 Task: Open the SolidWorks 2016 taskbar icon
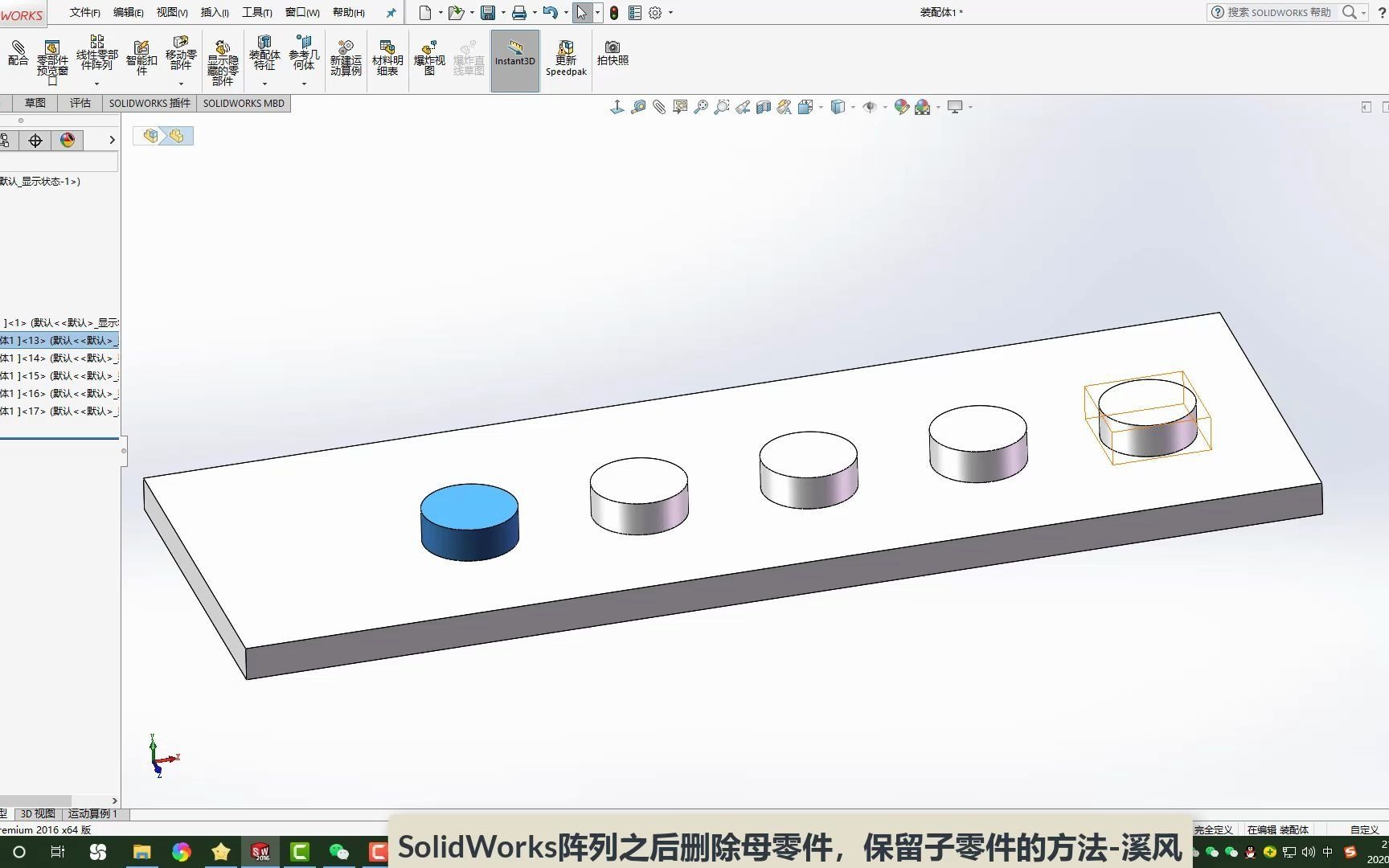pos(259,851)
